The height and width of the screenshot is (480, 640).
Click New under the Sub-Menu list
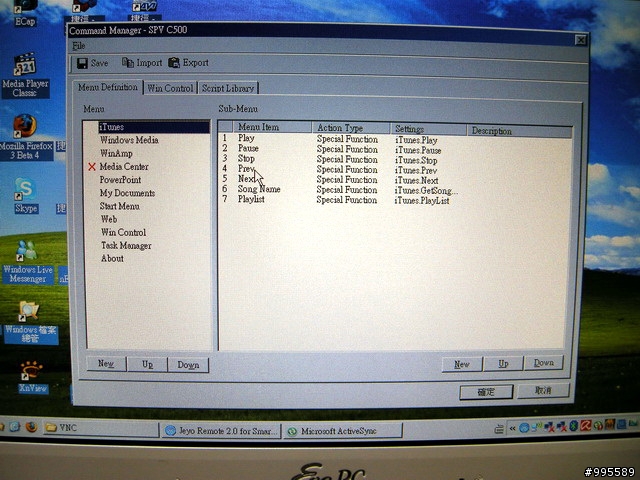(x=462, y=364)
